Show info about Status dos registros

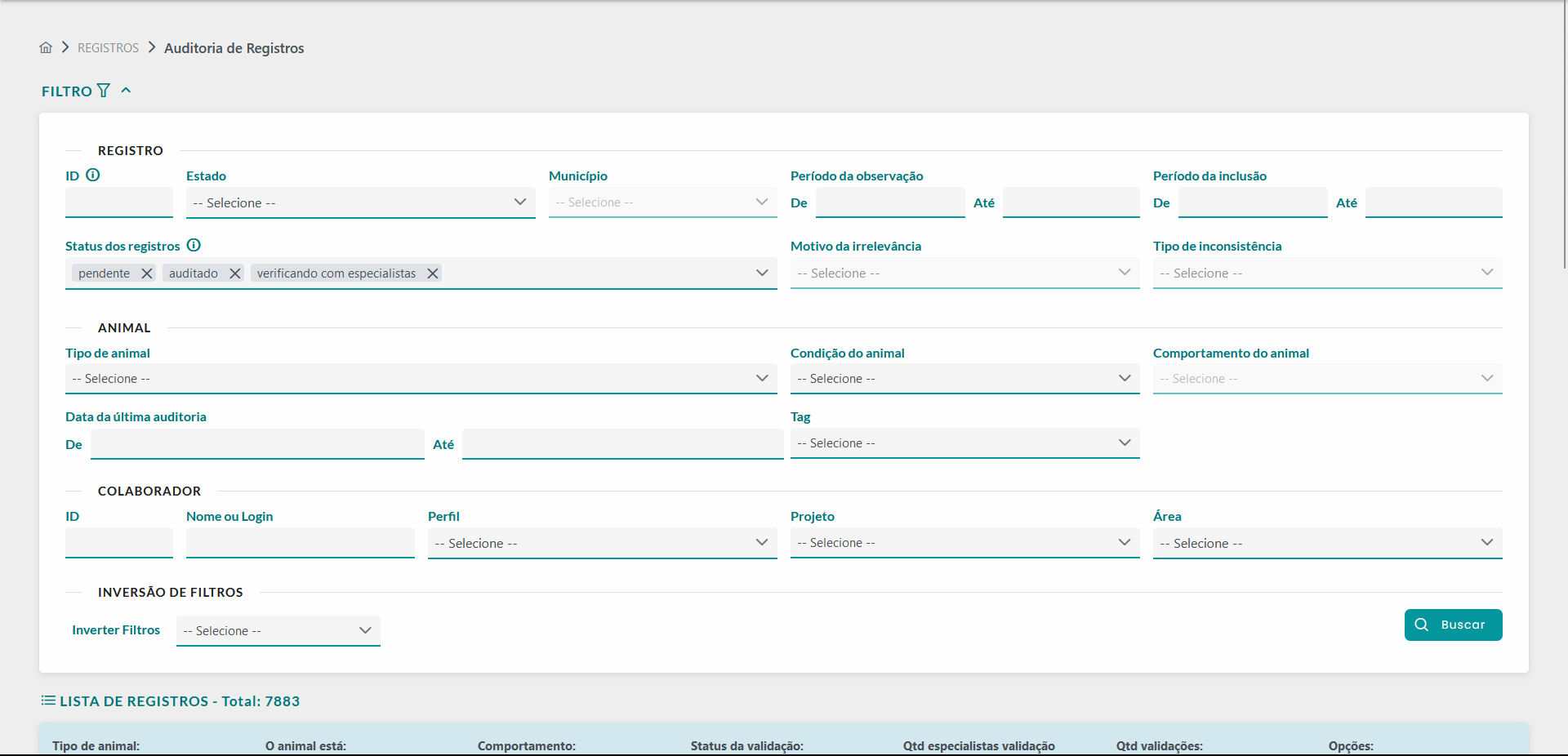[194, 245]
